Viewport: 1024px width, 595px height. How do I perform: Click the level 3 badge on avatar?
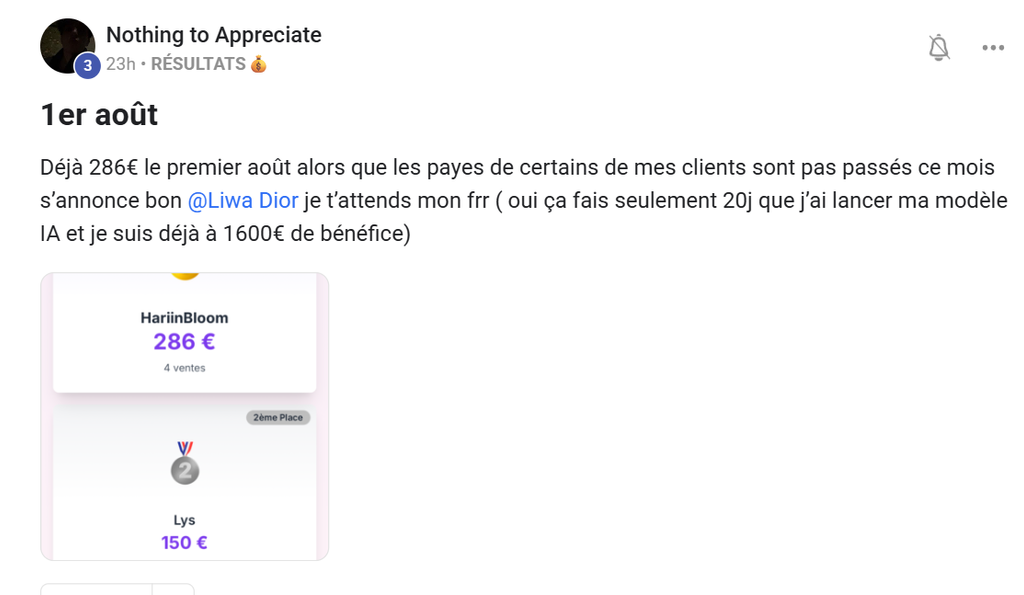coord(88,65)
